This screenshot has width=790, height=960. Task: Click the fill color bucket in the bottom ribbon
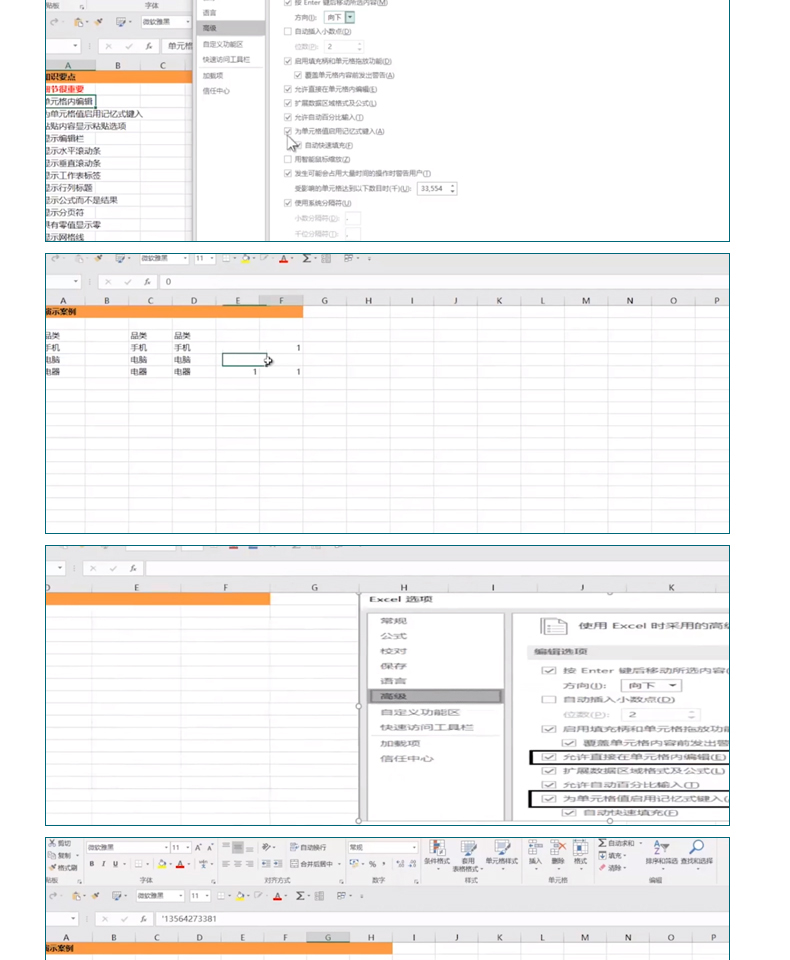[162, 864]
